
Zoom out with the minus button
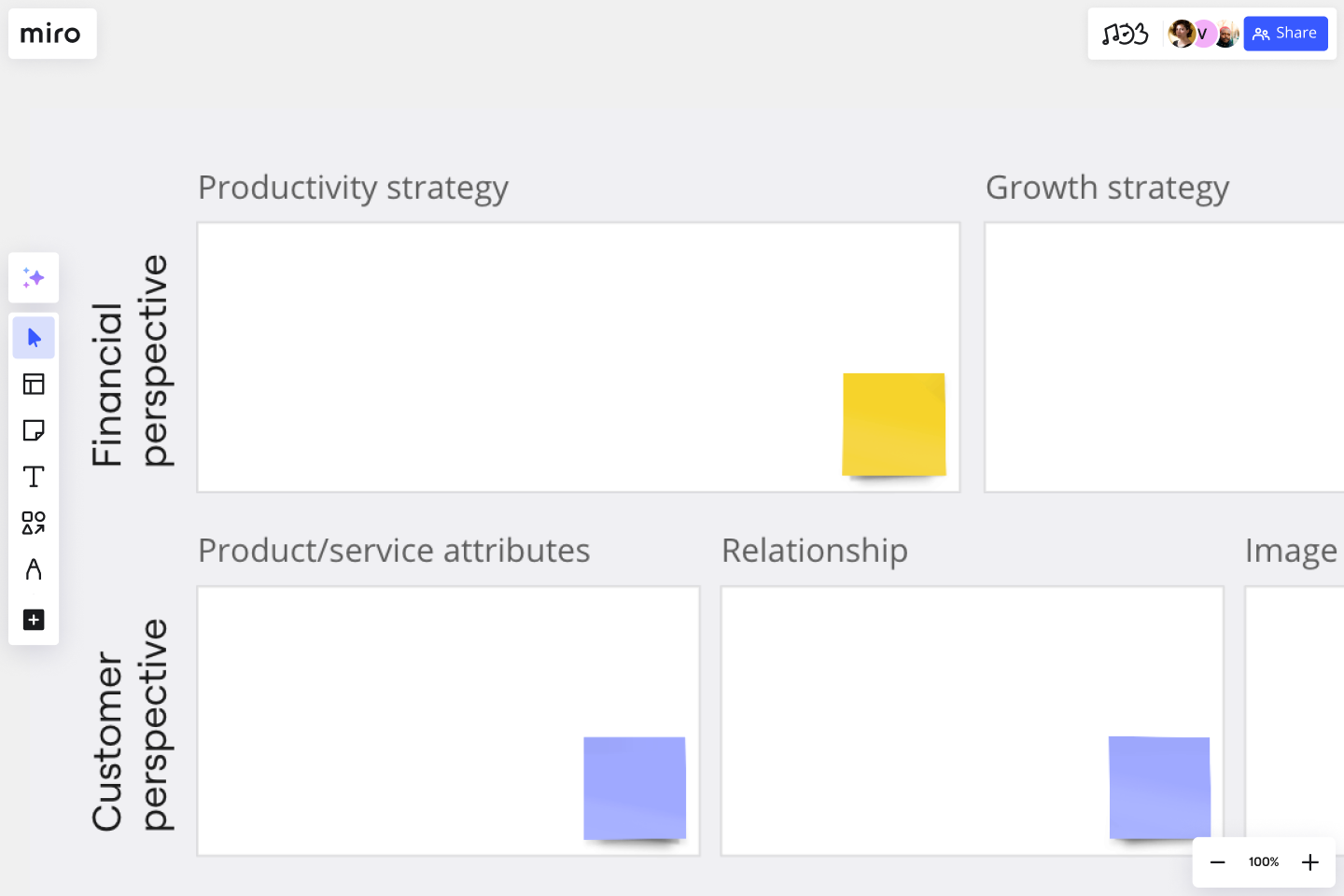click(1217, 862)
